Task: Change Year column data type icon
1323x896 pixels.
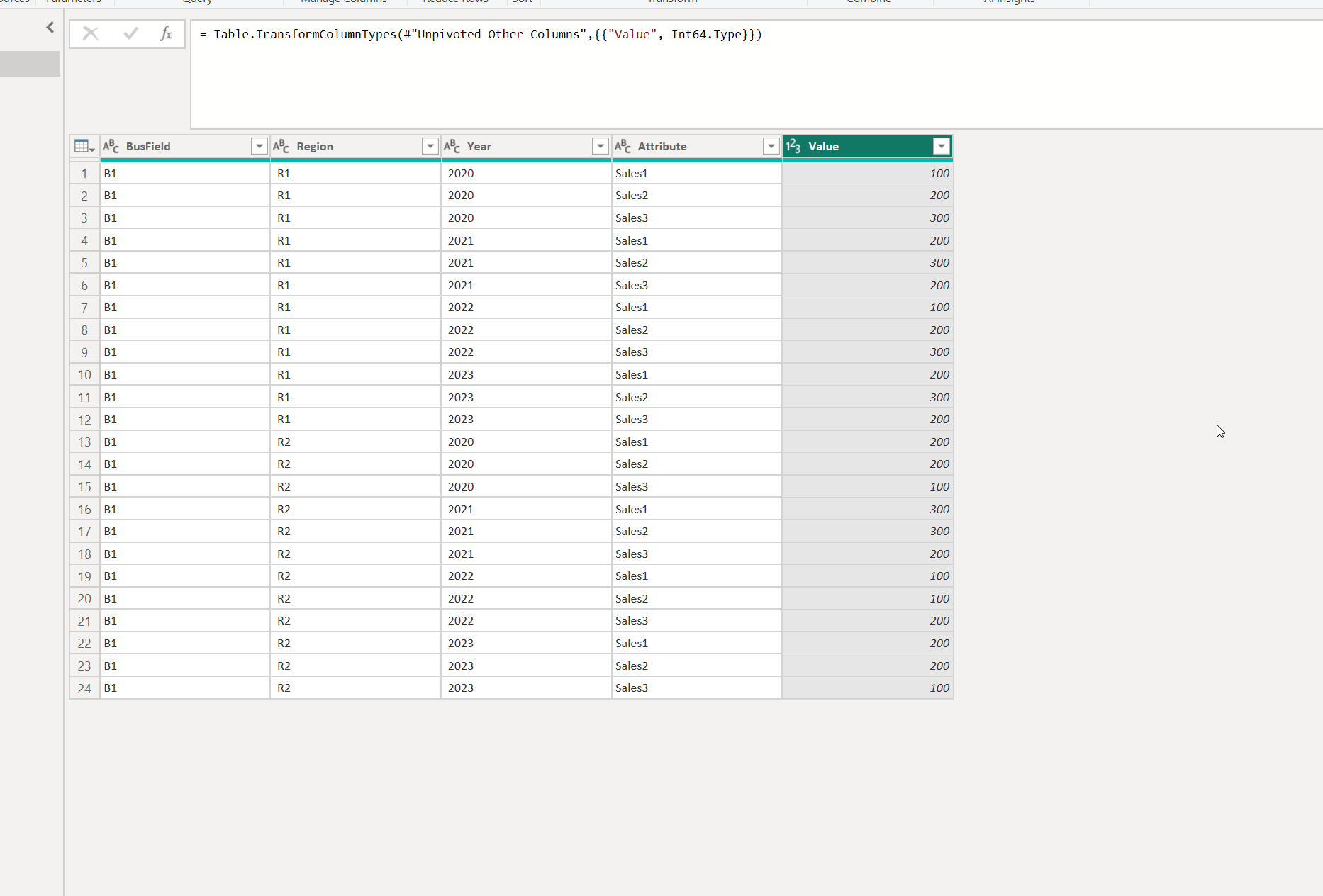Action: tap(452, 146)
